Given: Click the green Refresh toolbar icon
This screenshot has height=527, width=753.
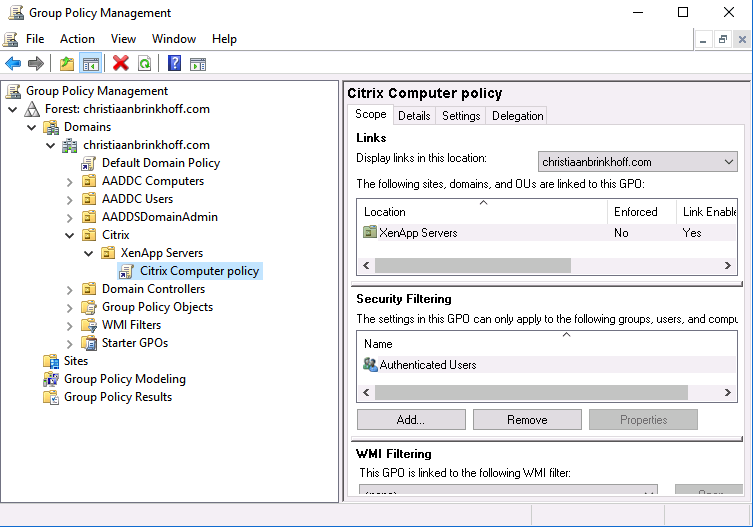Looking at the screenshot, I should click(x=145, y=63).
